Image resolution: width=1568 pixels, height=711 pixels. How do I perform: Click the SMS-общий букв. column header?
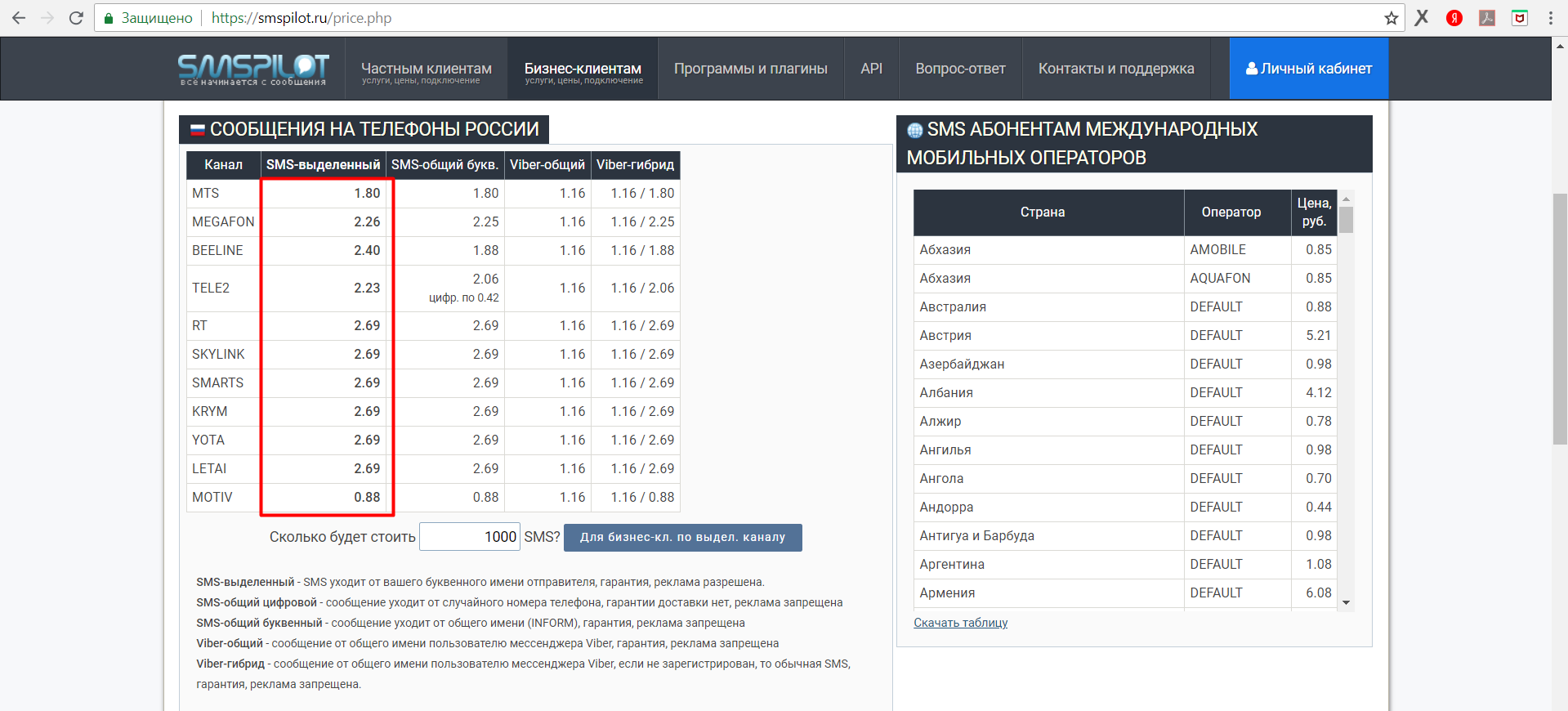444,165
